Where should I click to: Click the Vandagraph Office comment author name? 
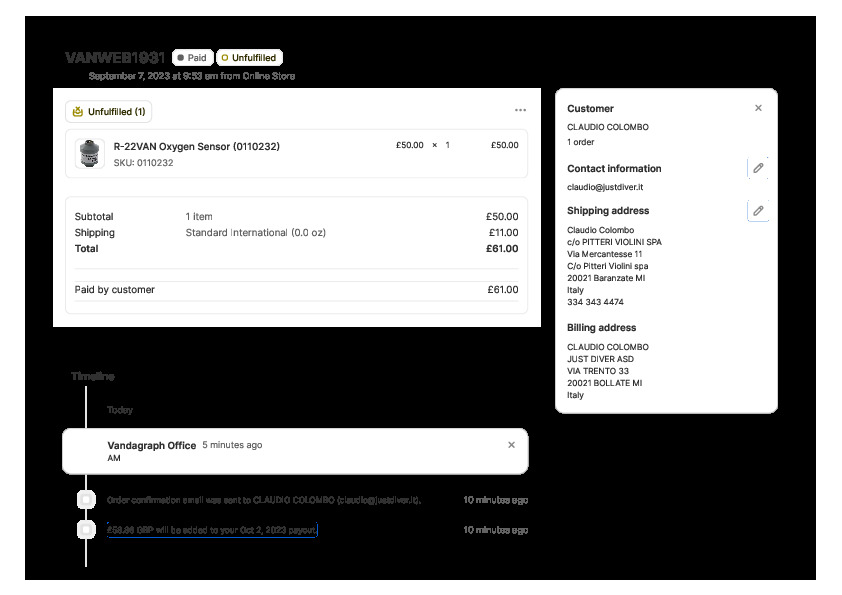151,445
